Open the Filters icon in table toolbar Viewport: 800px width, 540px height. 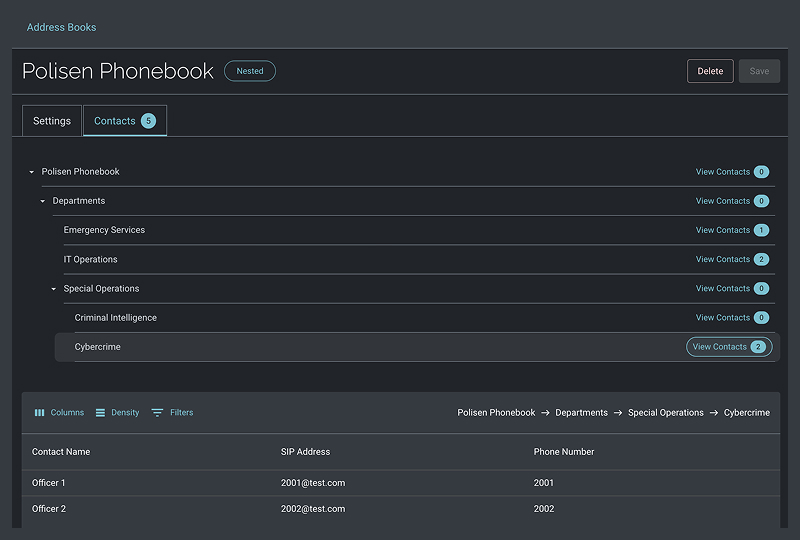(x=158, y=413)
